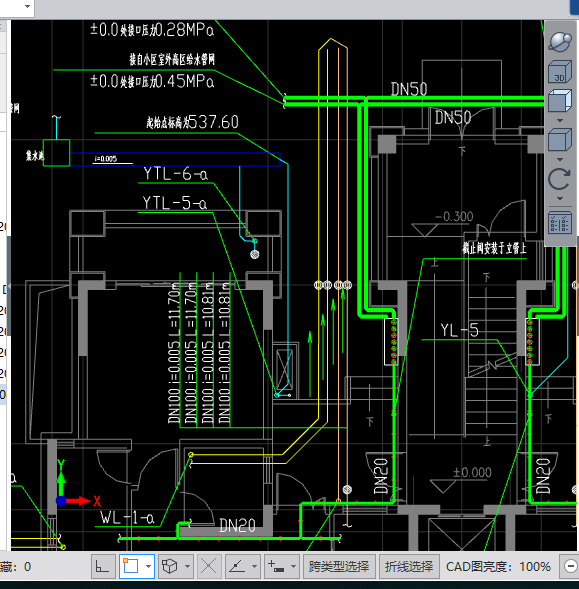Open dropdown beneath the solid cube icon

coord(559,159)
